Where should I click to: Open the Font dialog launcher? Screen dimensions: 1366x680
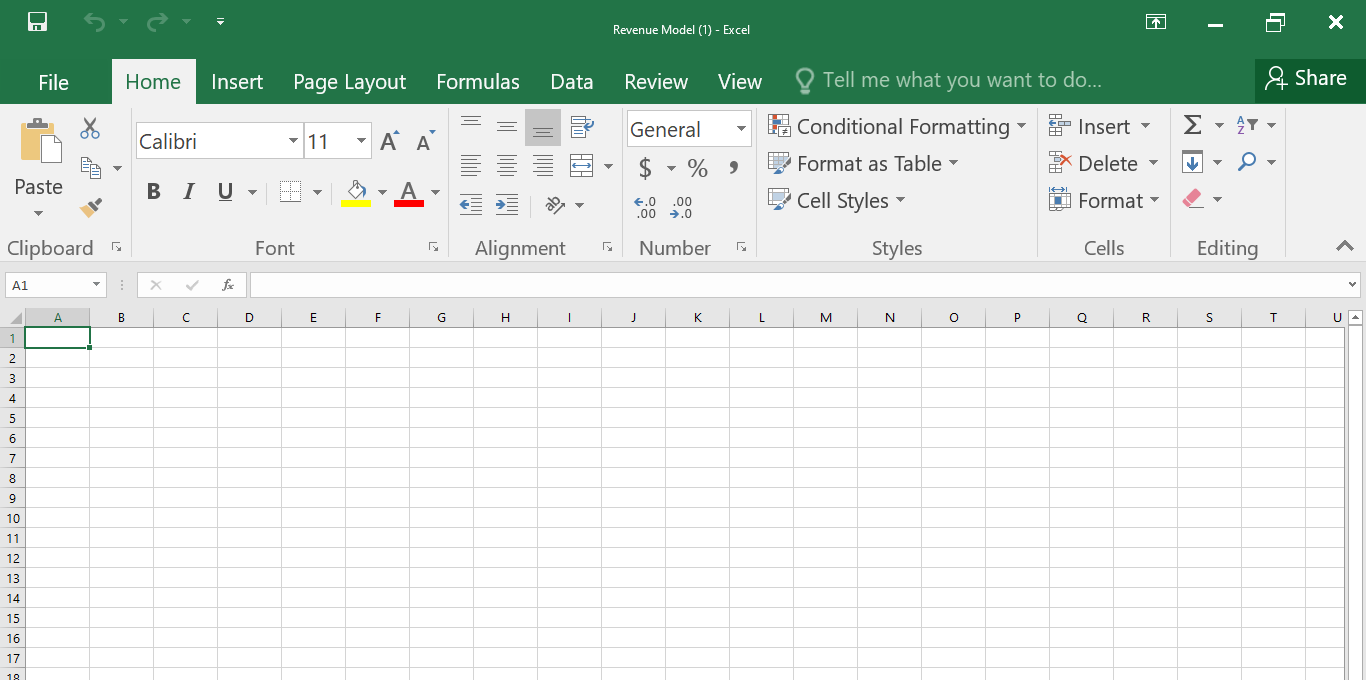point(433,247)
